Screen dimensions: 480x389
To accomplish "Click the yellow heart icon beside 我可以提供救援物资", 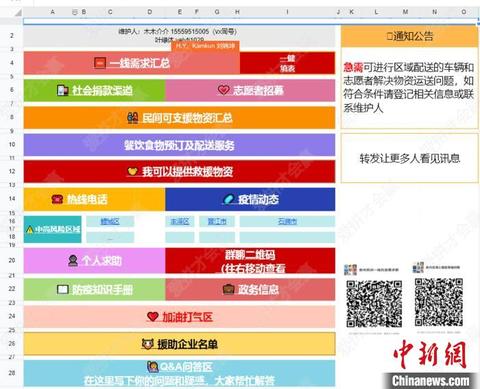I will pos(133,171).
